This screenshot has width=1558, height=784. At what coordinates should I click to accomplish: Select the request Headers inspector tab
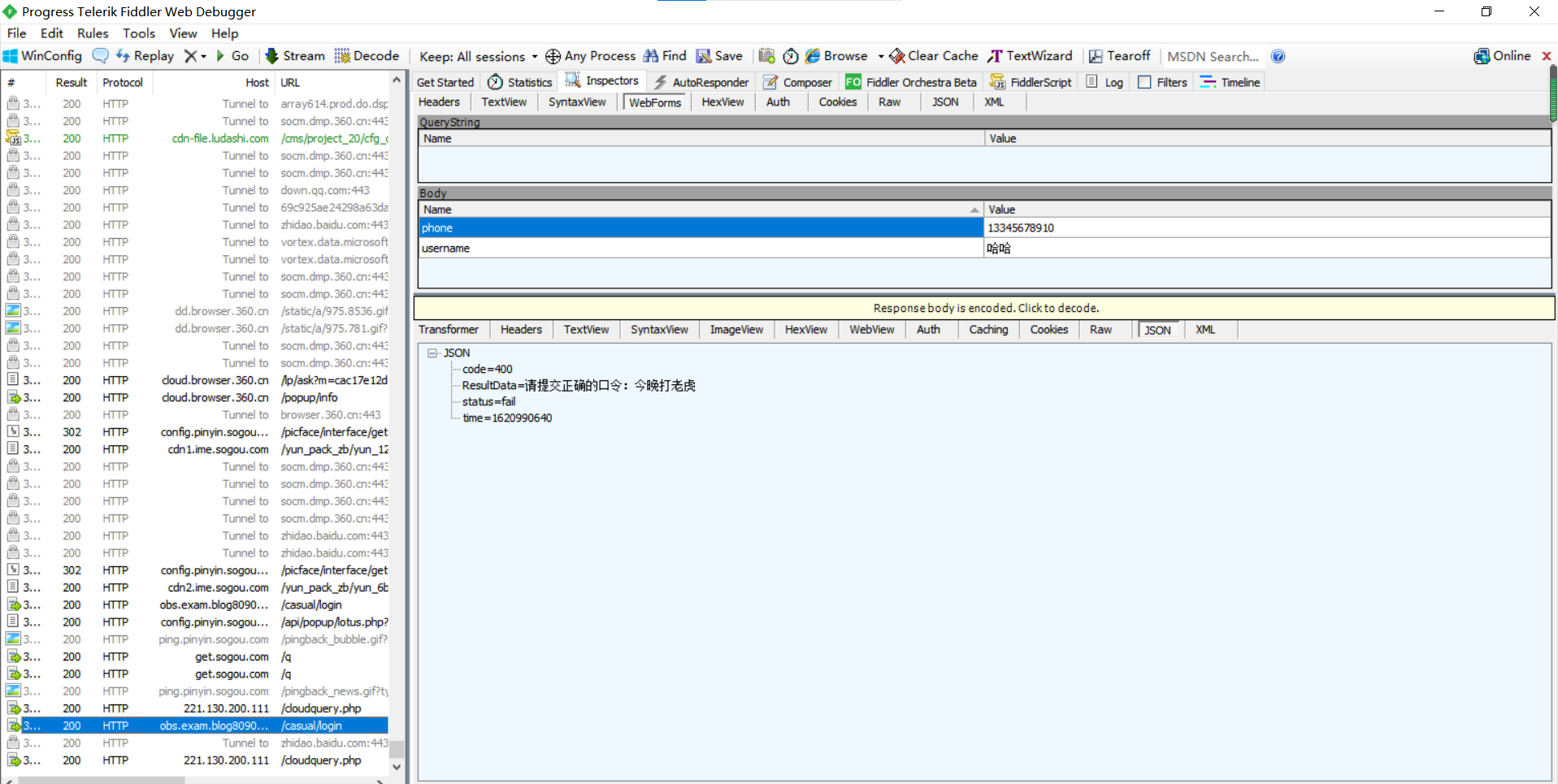pos(439,102)
